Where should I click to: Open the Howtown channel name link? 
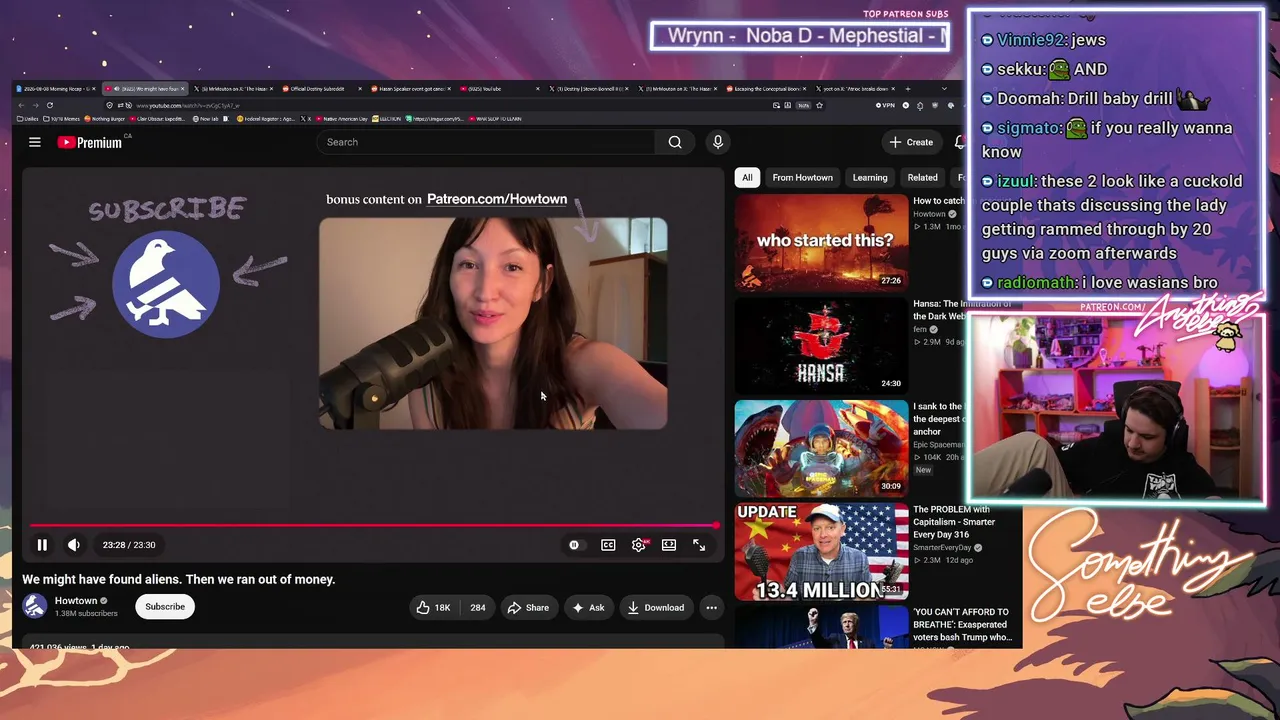(x=76, y=601)
